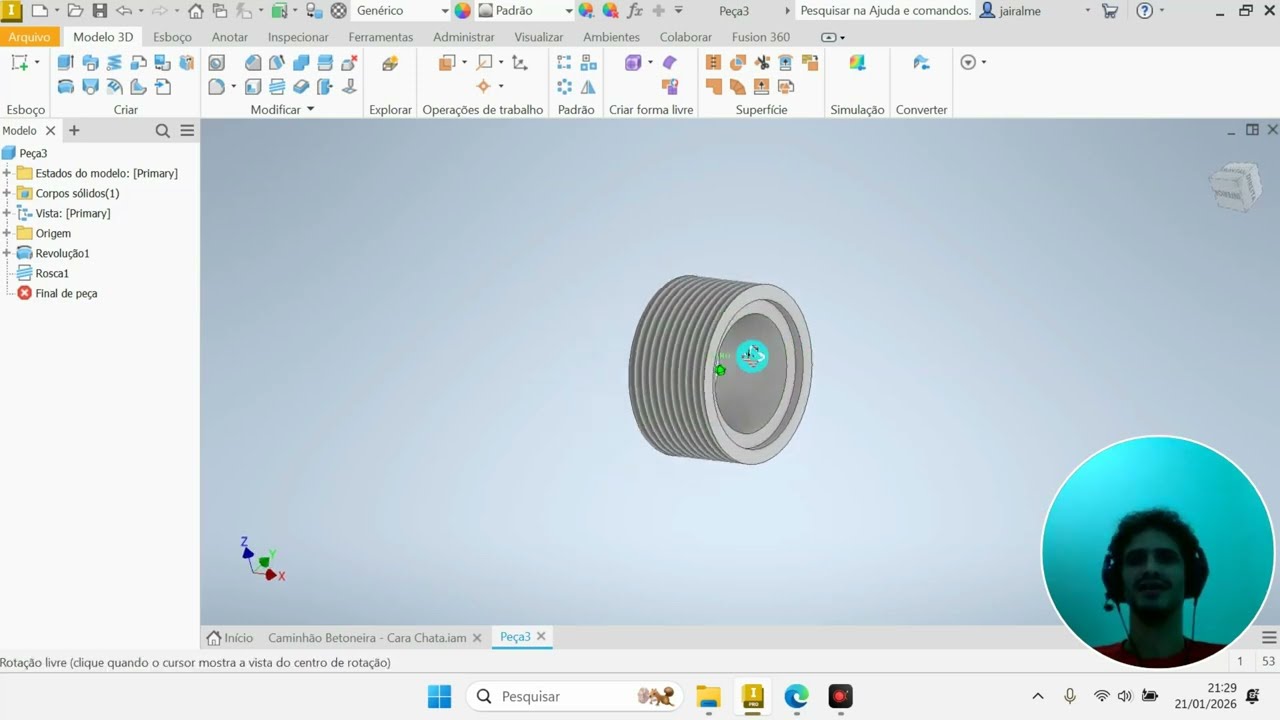
Task: Expand Estados do modelo node
Action: [7, 173]
